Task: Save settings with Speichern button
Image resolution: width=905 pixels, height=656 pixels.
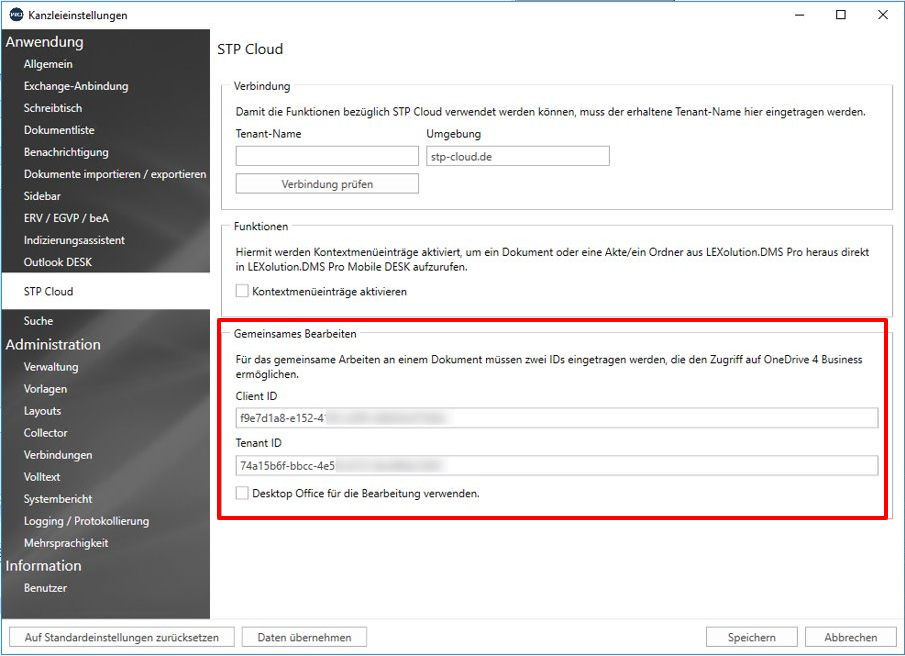Action: tap(751, 637)
